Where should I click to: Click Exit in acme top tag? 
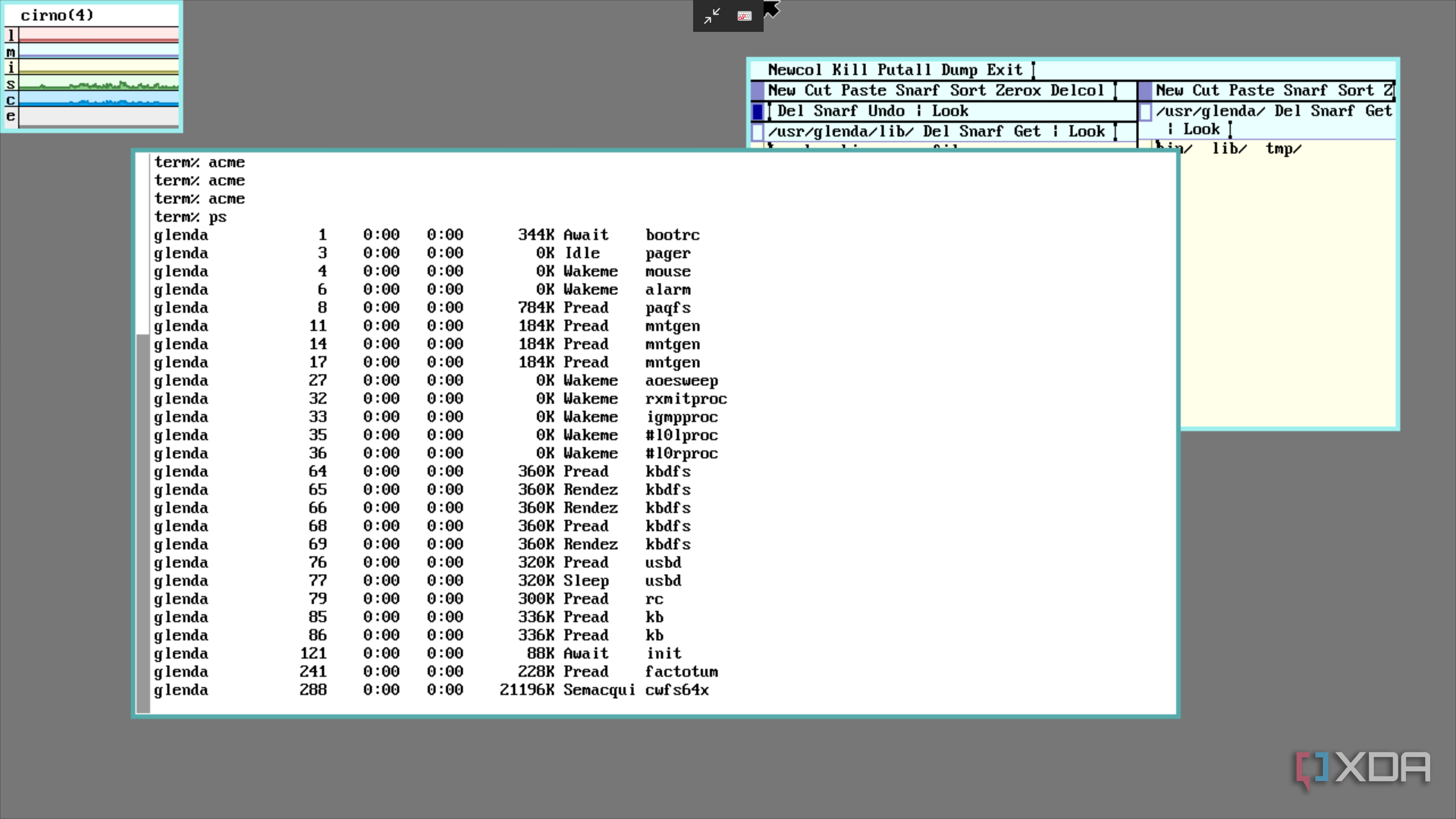coord(1005,70)
